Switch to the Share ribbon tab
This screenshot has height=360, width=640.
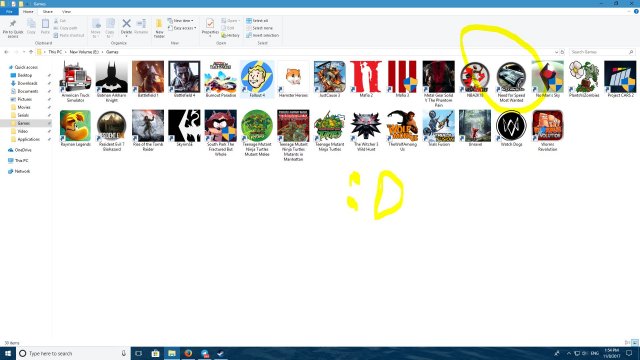tap(48, 11)
